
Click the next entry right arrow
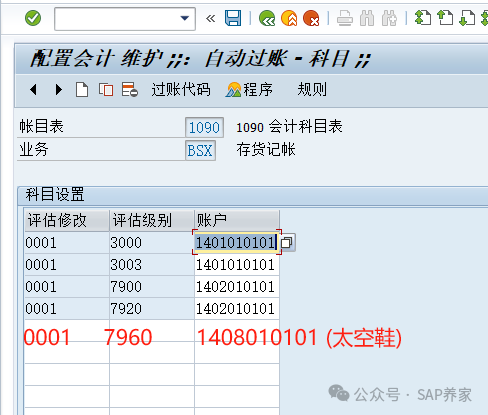[58, 89]
